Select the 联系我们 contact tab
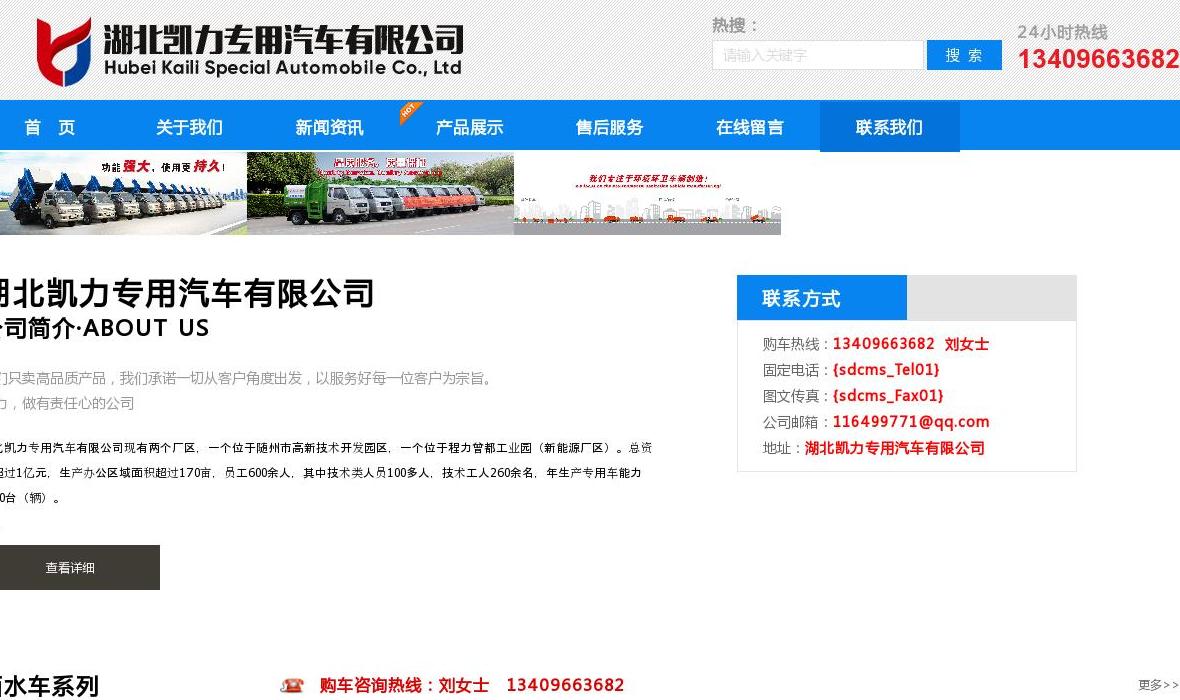The image size is (1180, 700). (x=890, y=127)
